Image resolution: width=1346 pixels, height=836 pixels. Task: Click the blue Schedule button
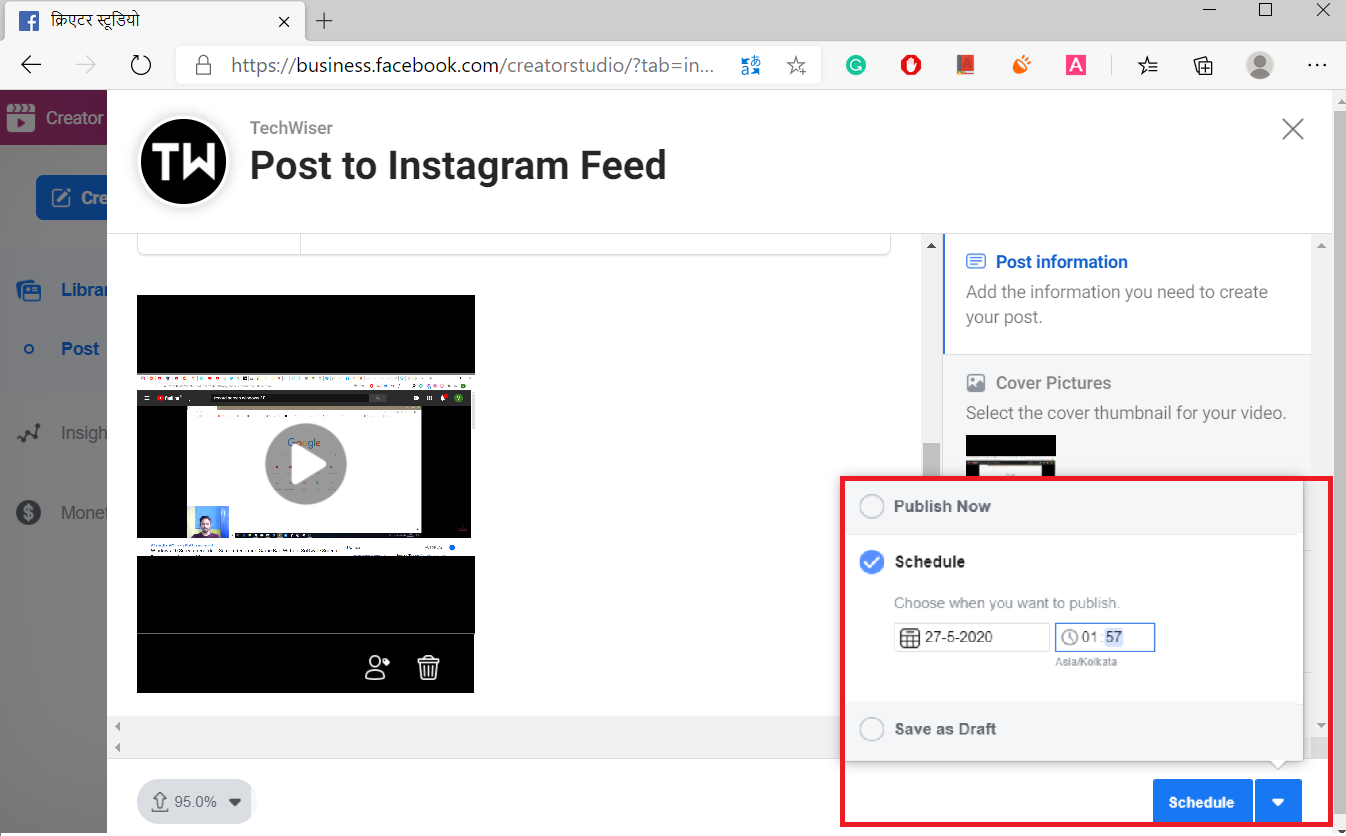pos(1202,801)
